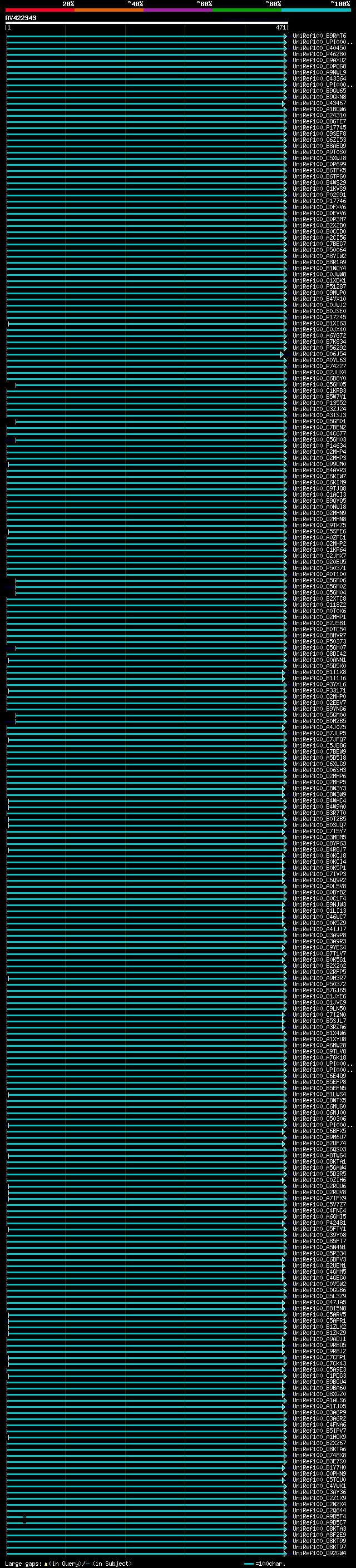Screen dimensions: 356x1568
Task: Select the UniRef100_Q43364 label
Action: tap(319, 78)
